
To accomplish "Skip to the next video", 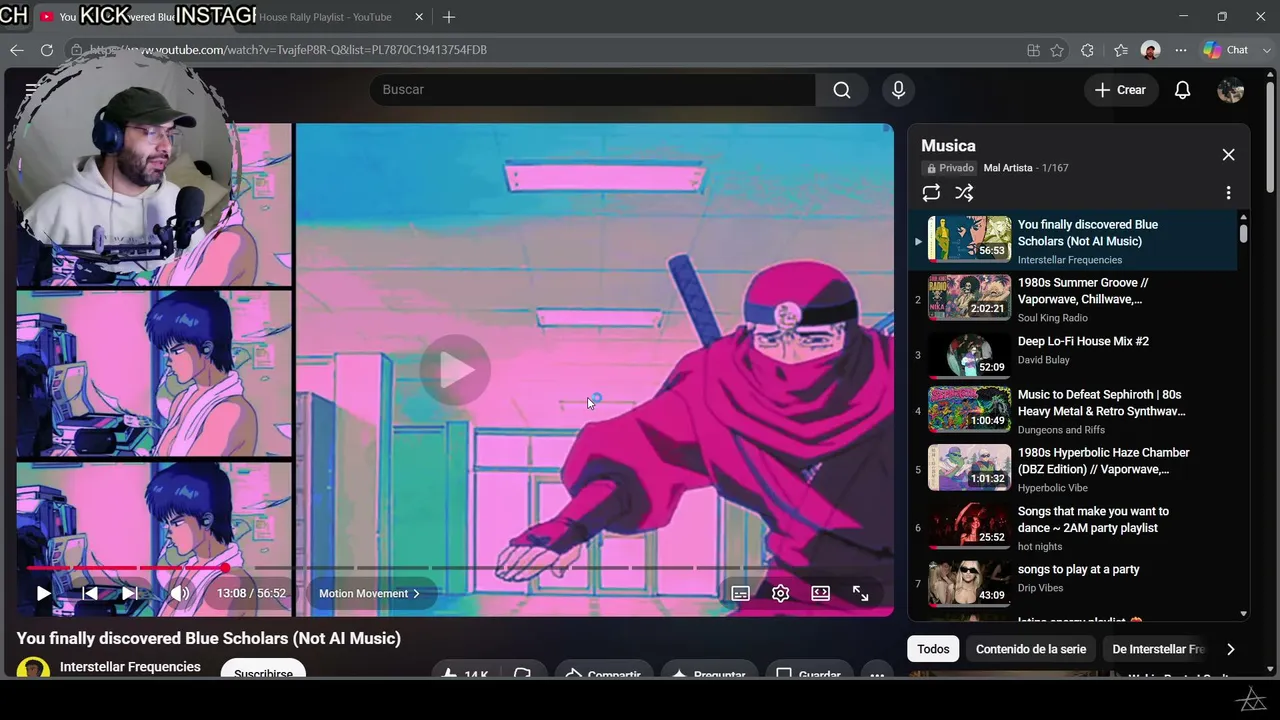I will tap(129, 593).
